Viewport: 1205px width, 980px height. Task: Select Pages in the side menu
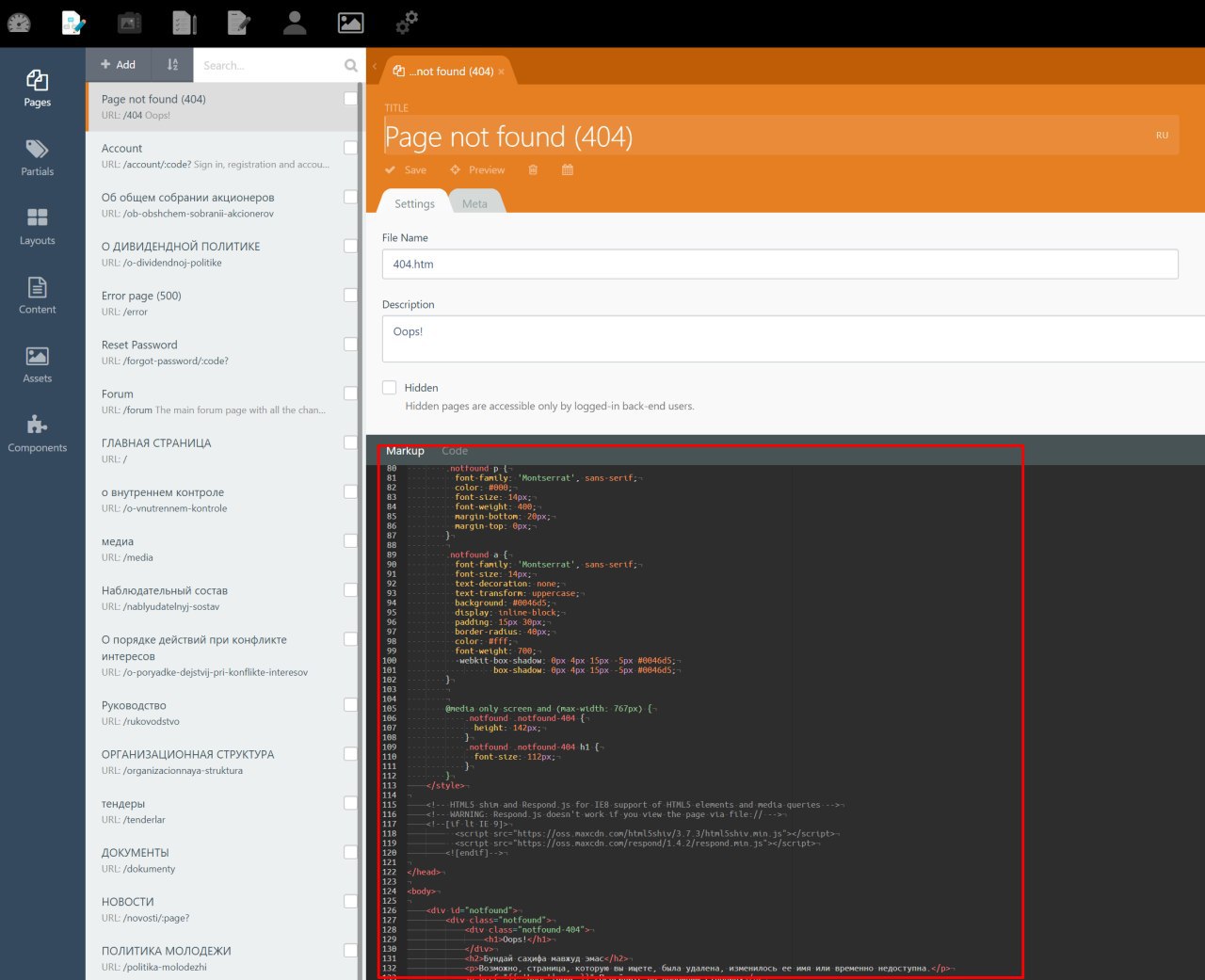pyautogui.click(x=38, y=88)
